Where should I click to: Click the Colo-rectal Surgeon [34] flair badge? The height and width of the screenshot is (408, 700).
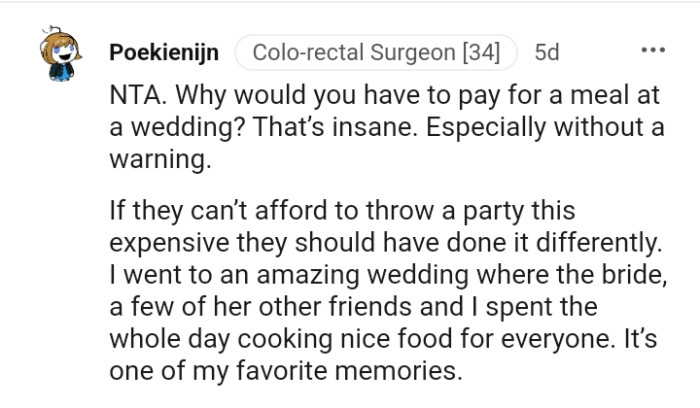click(x=375, y=51)
